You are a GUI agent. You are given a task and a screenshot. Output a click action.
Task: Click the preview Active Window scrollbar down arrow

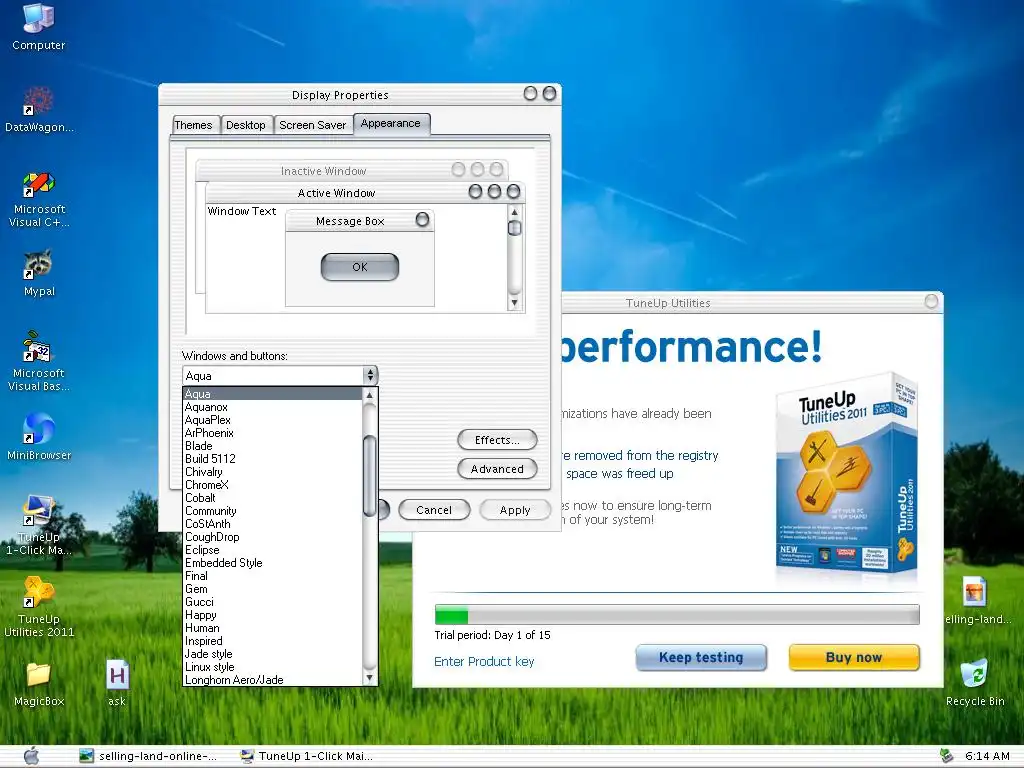pyautogui.click(x=515, y=302)
